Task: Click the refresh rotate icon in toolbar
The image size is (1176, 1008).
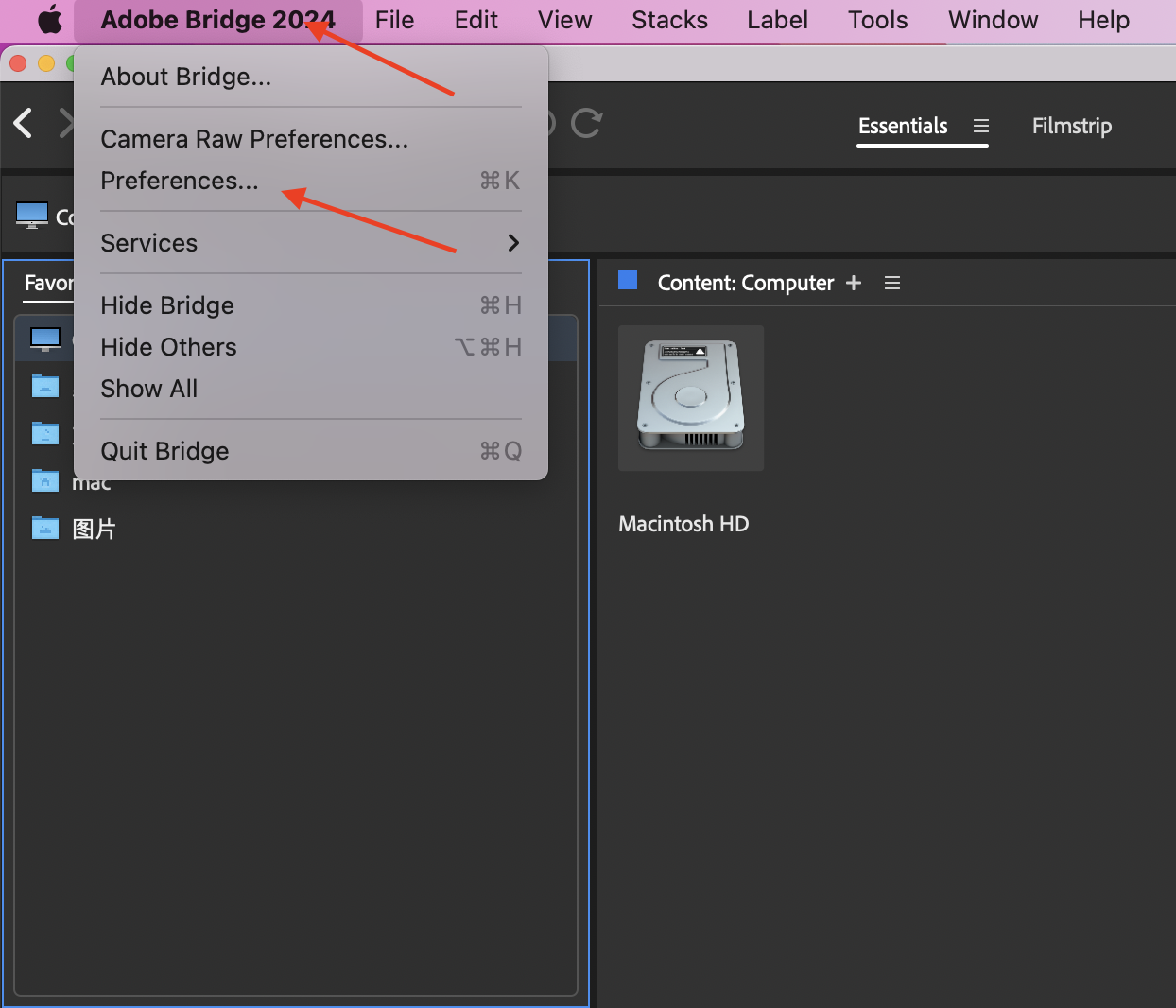Action: [586, 123]
